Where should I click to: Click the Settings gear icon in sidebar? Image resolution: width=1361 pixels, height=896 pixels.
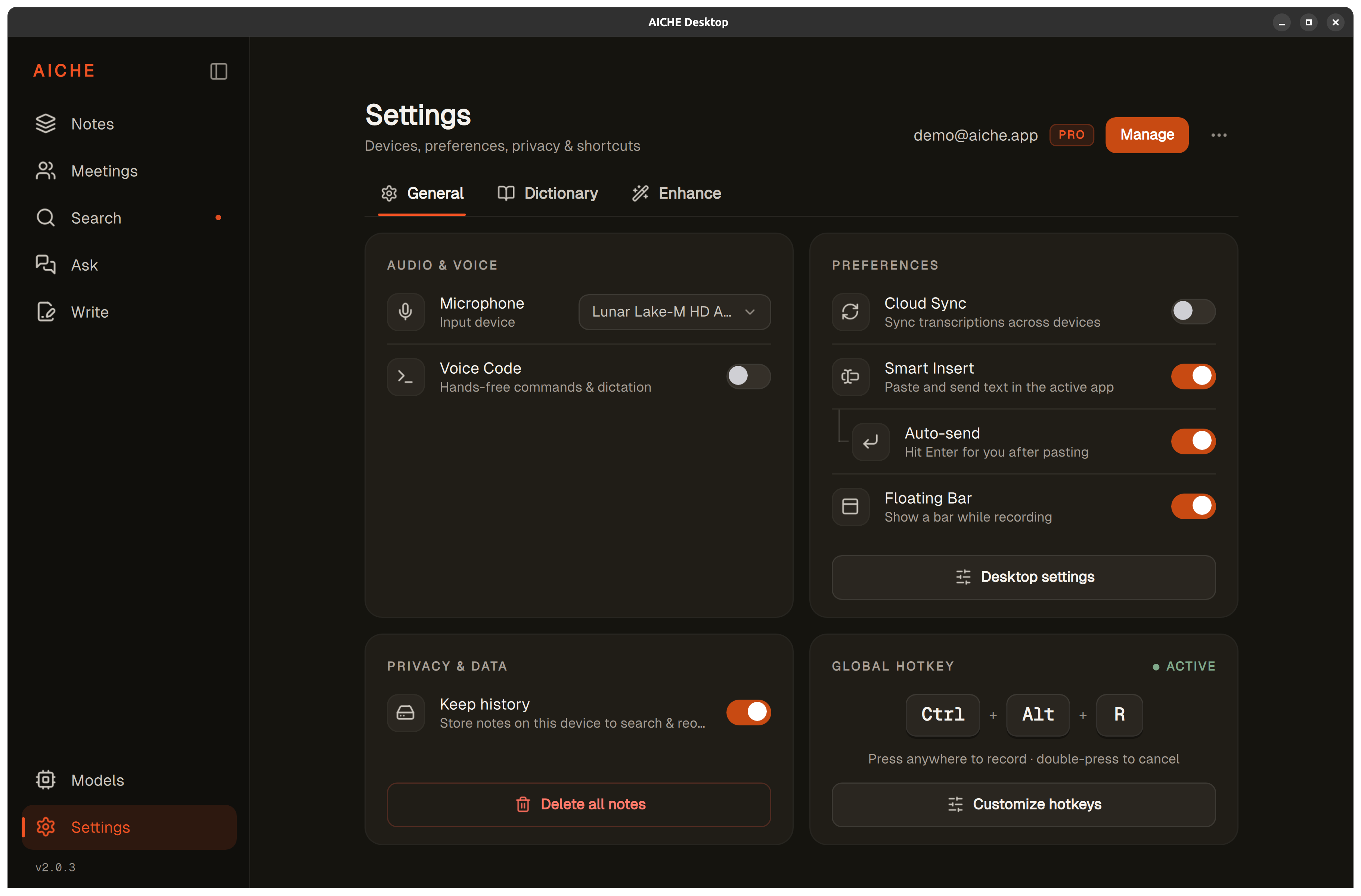tap(46, 827)
